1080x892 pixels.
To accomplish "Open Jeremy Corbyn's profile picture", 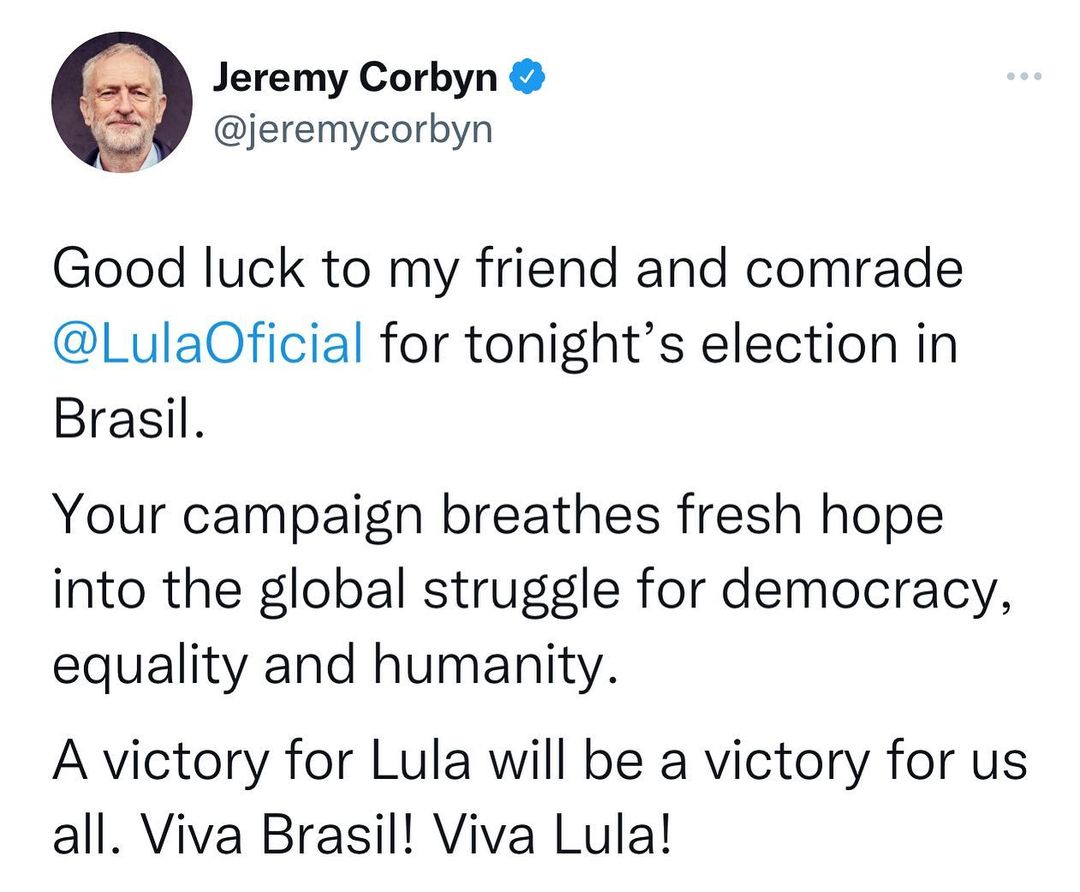I will tap(120, 103).
